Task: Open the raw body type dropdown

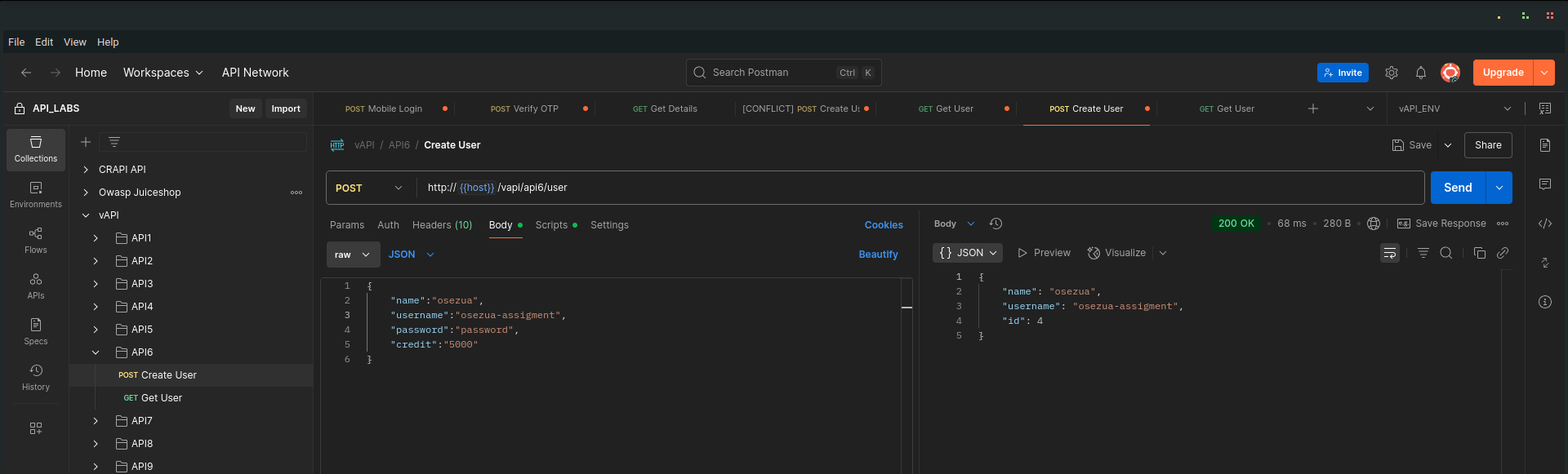Action: coord(353,255)
